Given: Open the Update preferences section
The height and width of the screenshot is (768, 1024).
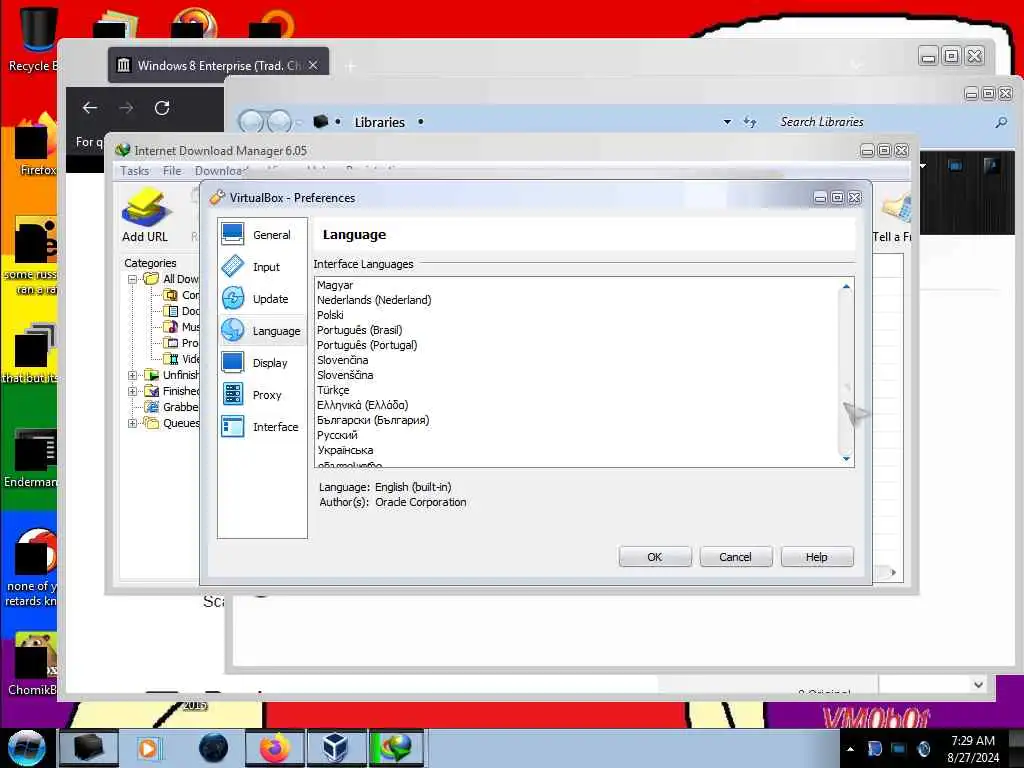Looking at the screenshot, I should point(262,298).
